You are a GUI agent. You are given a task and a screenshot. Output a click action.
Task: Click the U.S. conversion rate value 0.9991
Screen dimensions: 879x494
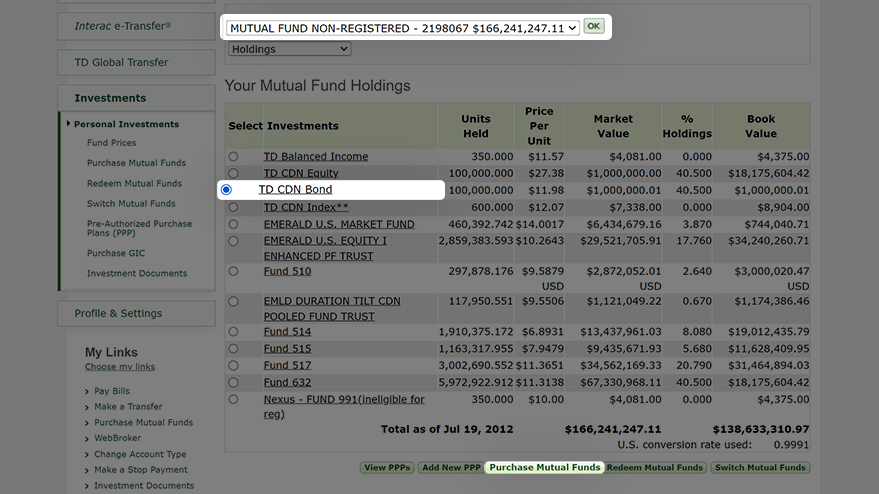tap(791, 445)
